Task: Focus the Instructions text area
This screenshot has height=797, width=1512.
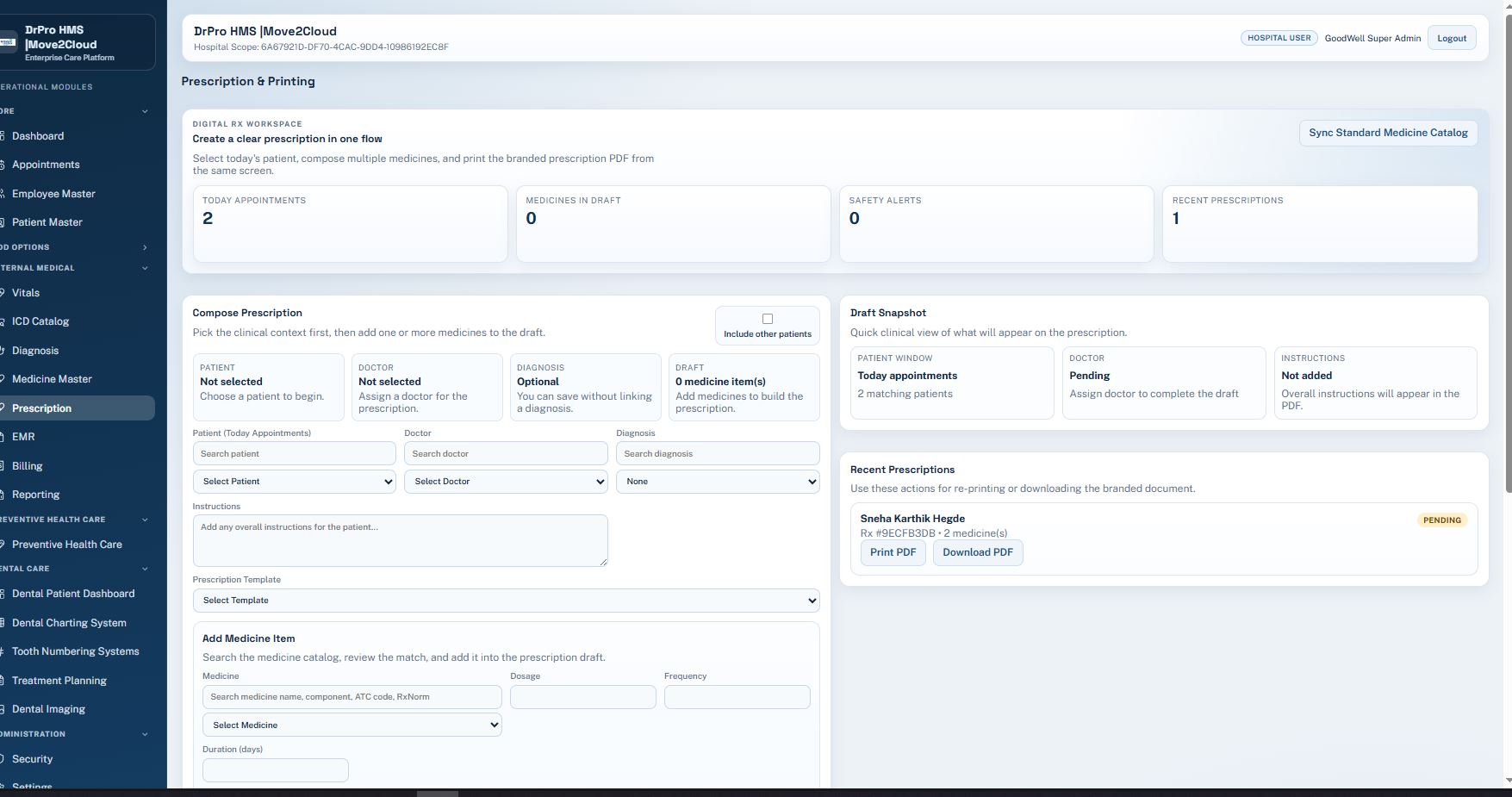Action: (401, 540)
